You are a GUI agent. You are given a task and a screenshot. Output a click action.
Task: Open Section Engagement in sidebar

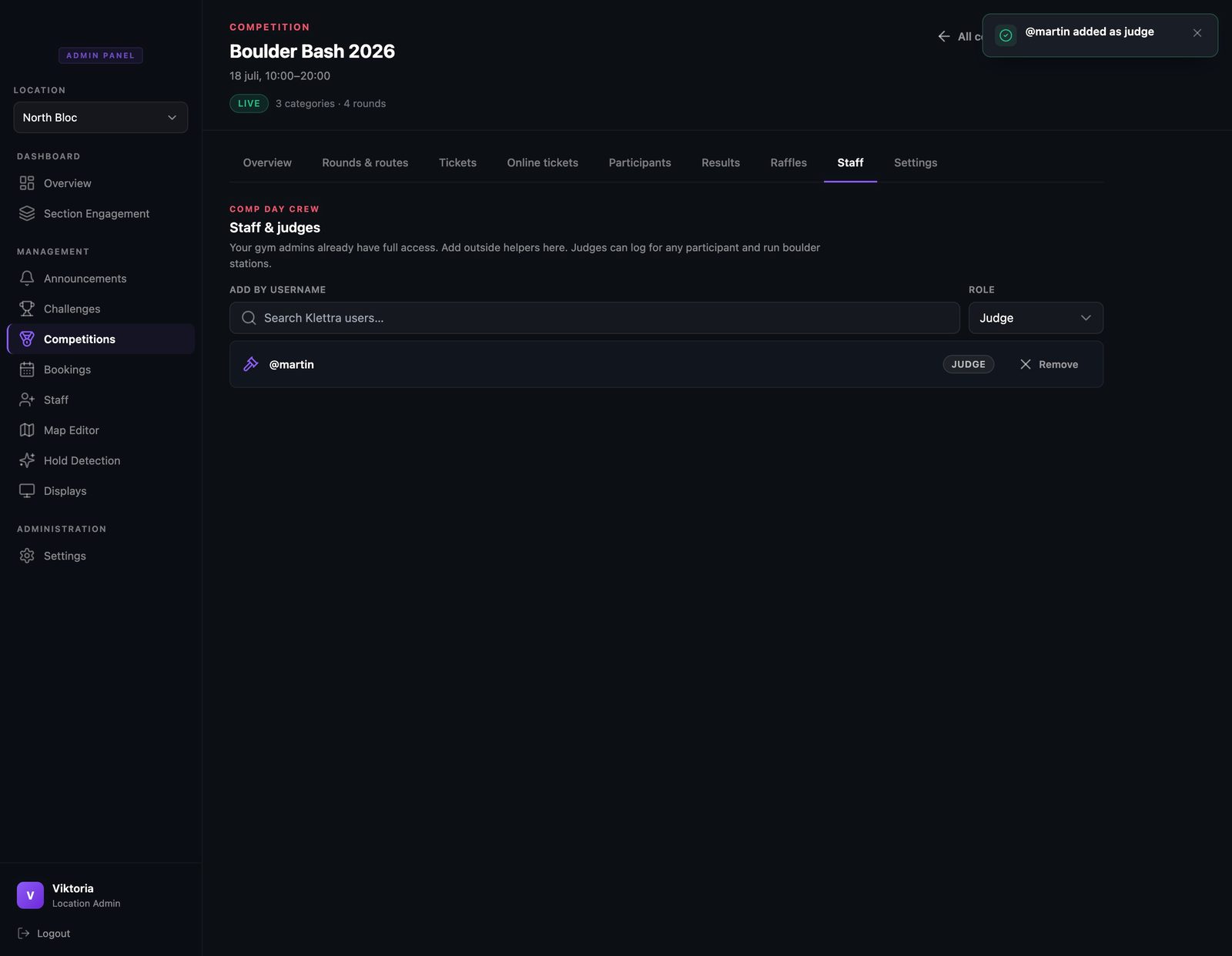pos(101,213)
